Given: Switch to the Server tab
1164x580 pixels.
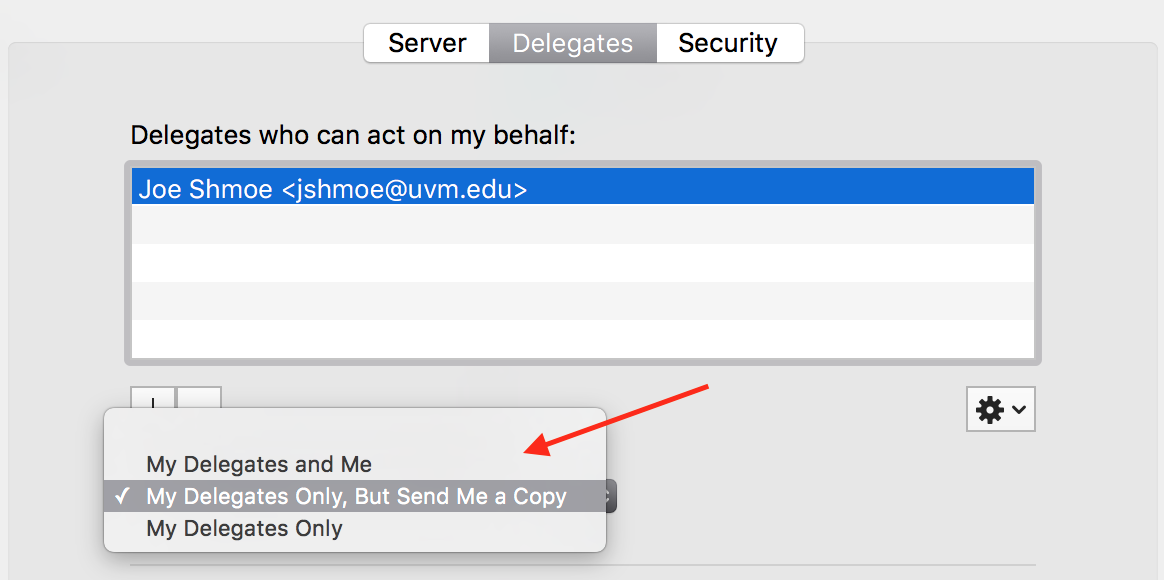Looking at the screenshot, I should click(426, 43).
